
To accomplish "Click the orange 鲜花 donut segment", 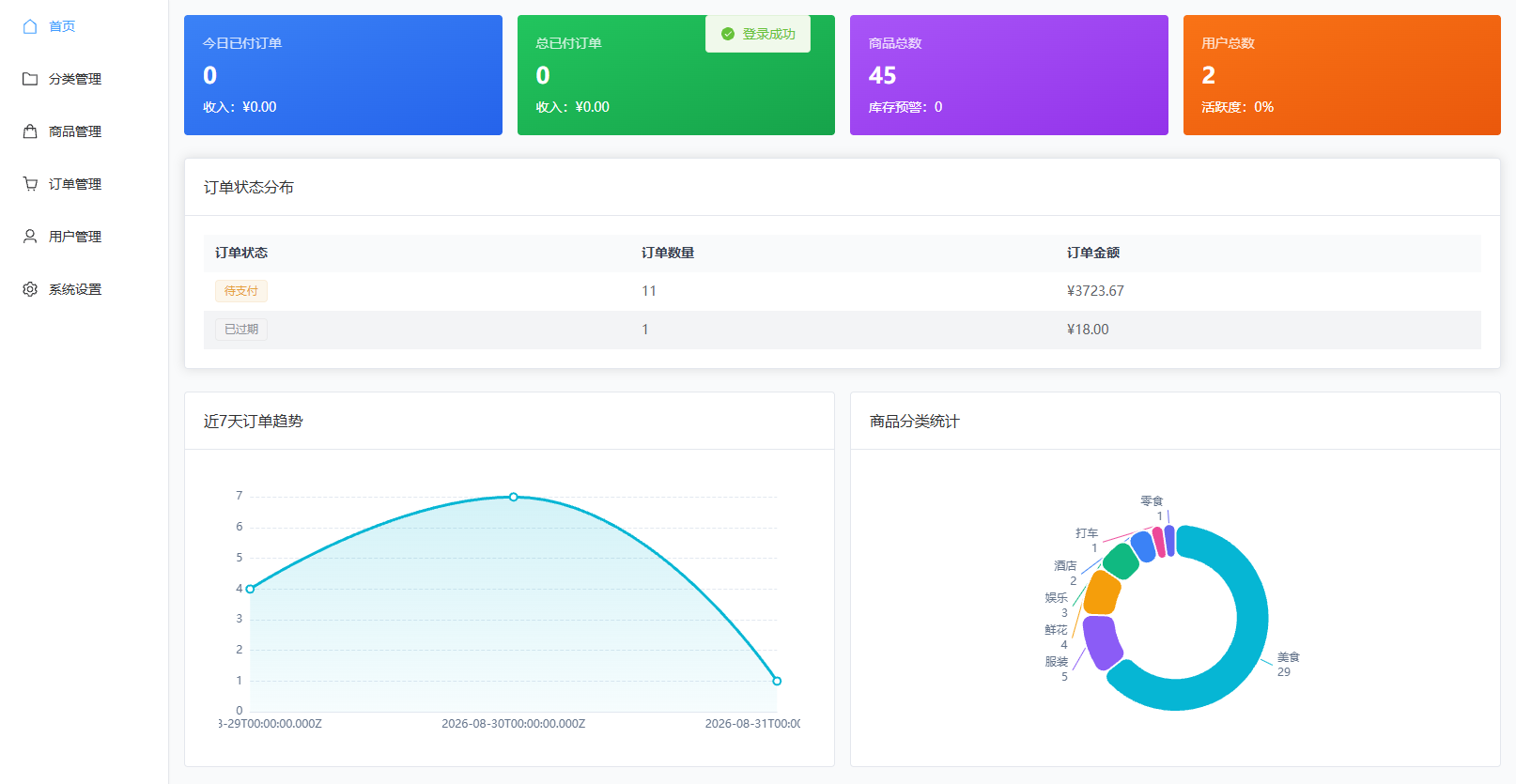I will [1103, 592].
